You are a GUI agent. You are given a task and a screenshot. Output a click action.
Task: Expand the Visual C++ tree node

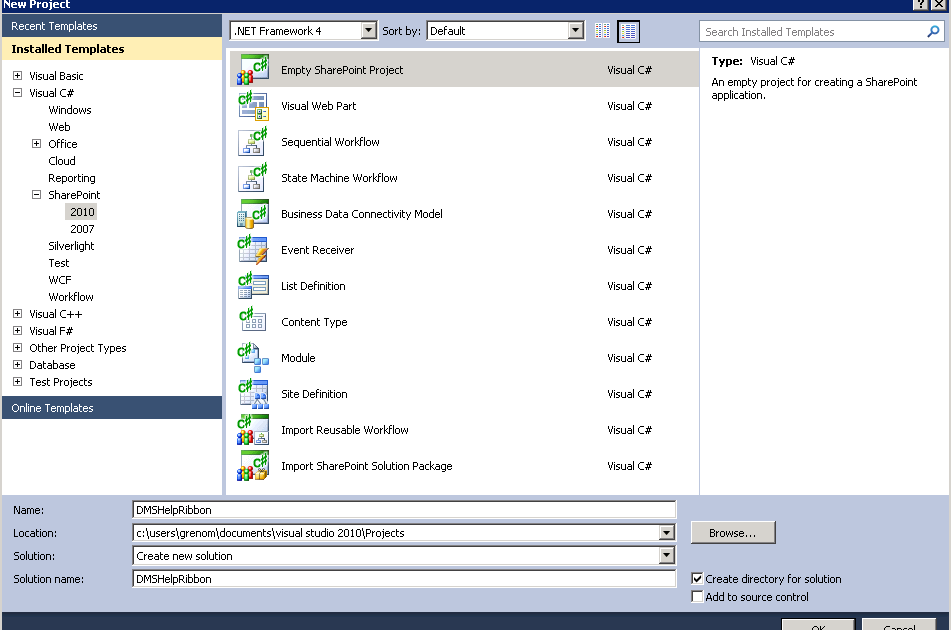pos(18,313)
